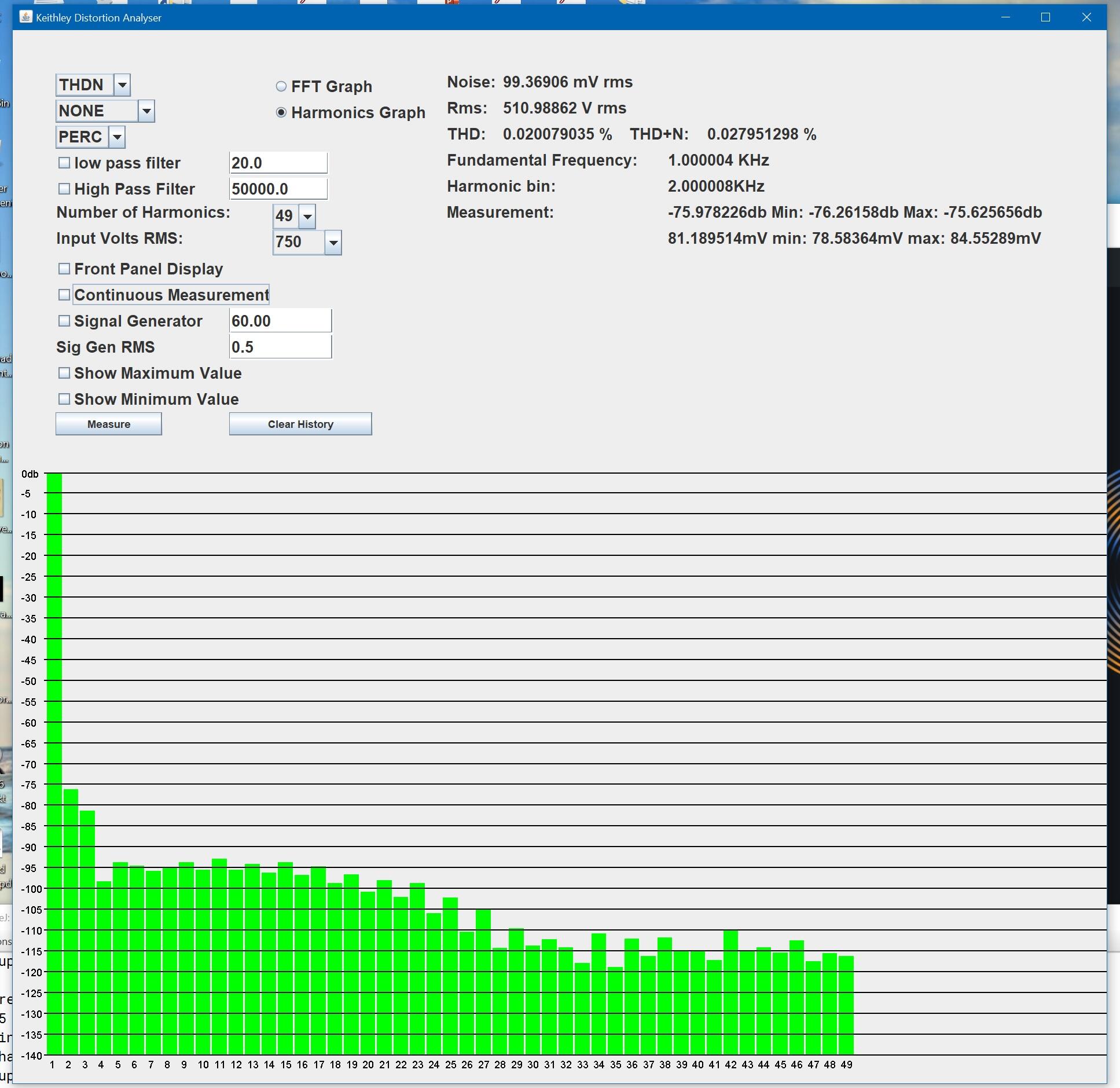Toggle Continuous Measurement checkbox
This screenshot has width=1120, height=1088.
click(x=64, y=295)
